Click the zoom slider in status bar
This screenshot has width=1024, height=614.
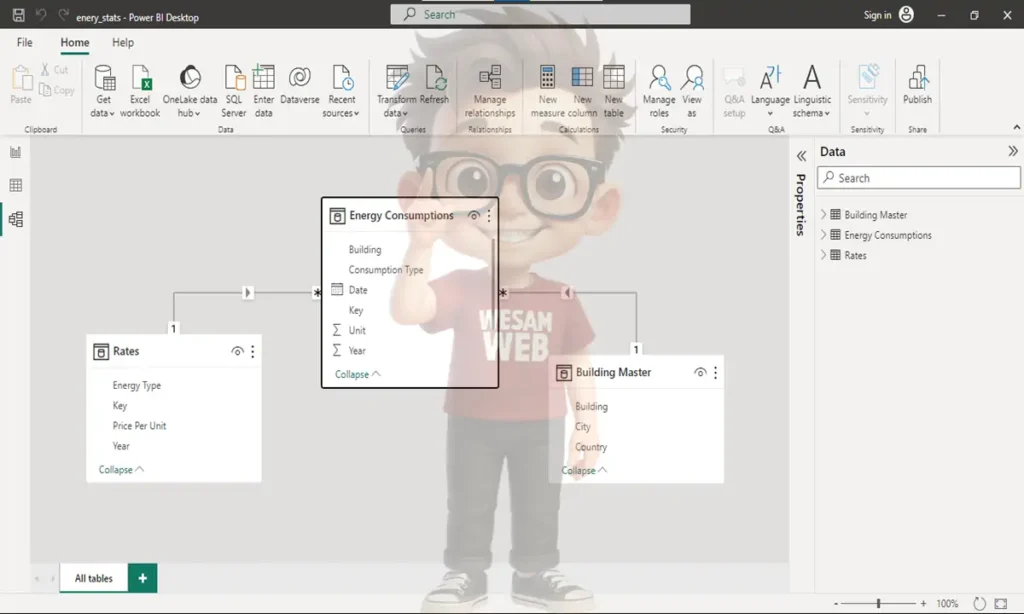(x=879, y=604)
